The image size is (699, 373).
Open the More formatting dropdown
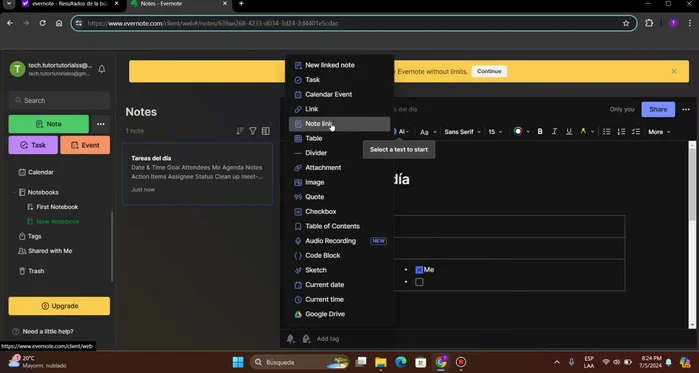[x=659, y=132]
